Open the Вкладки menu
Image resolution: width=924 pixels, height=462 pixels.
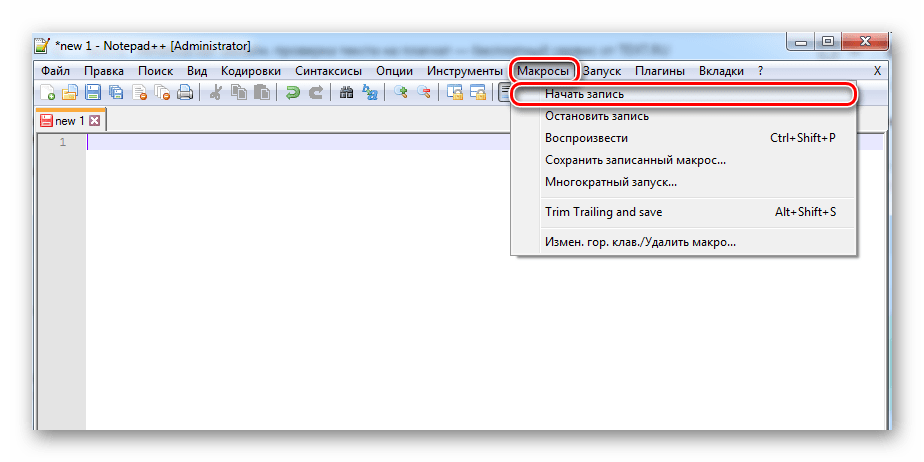721,71
